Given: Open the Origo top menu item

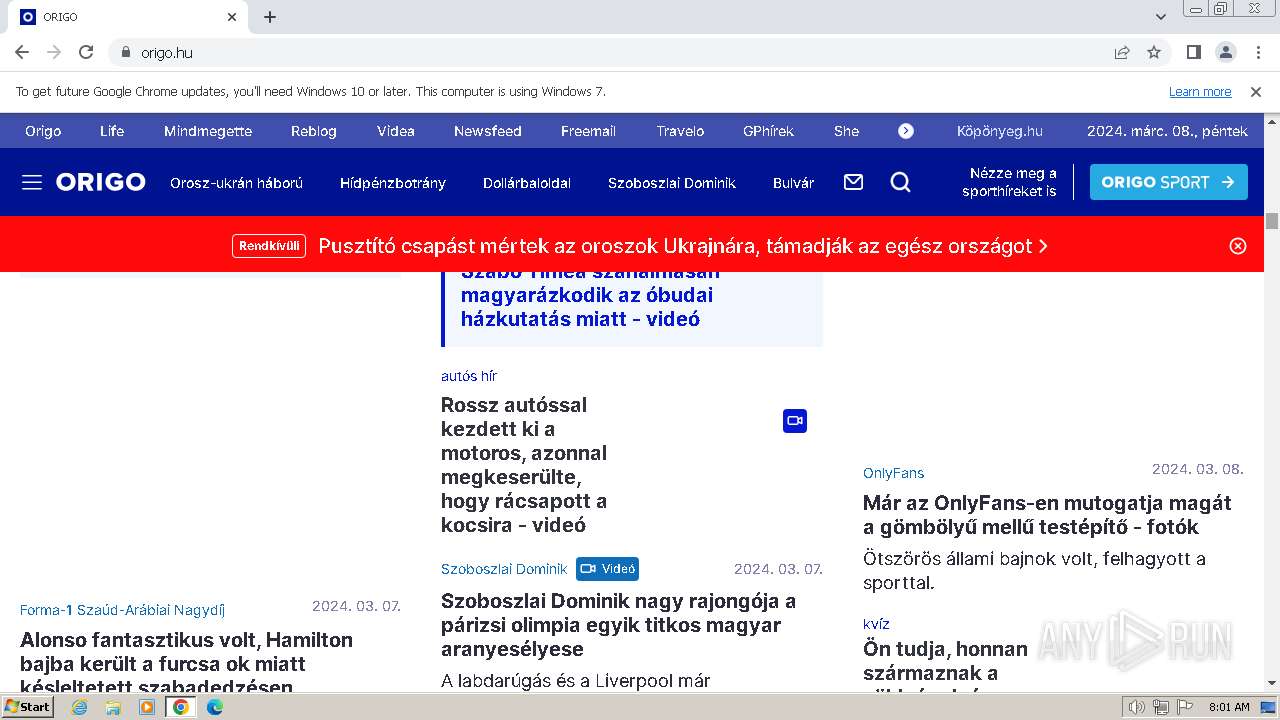Looking at the screenshot, I should [43, 131].
